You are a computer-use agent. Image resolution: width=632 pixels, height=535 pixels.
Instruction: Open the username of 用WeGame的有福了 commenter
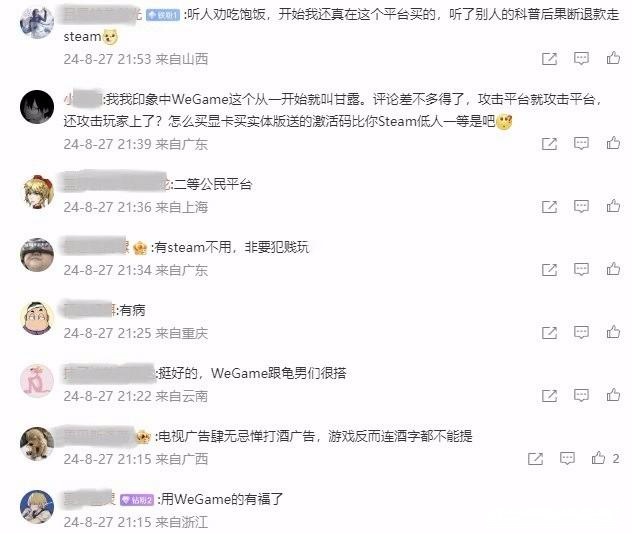pos(89,499)
